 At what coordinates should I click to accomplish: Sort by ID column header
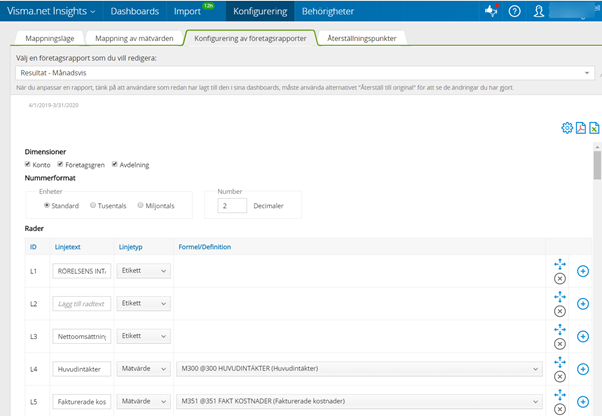coord(33,247)
